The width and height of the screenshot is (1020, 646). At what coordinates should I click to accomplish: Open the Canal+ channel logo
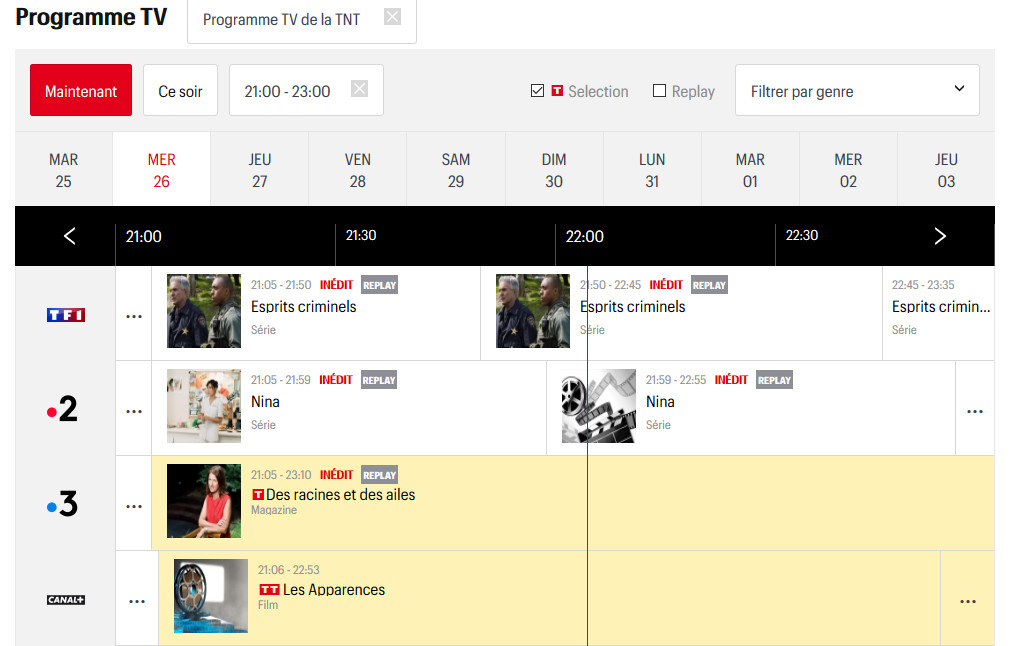[66, 600]
